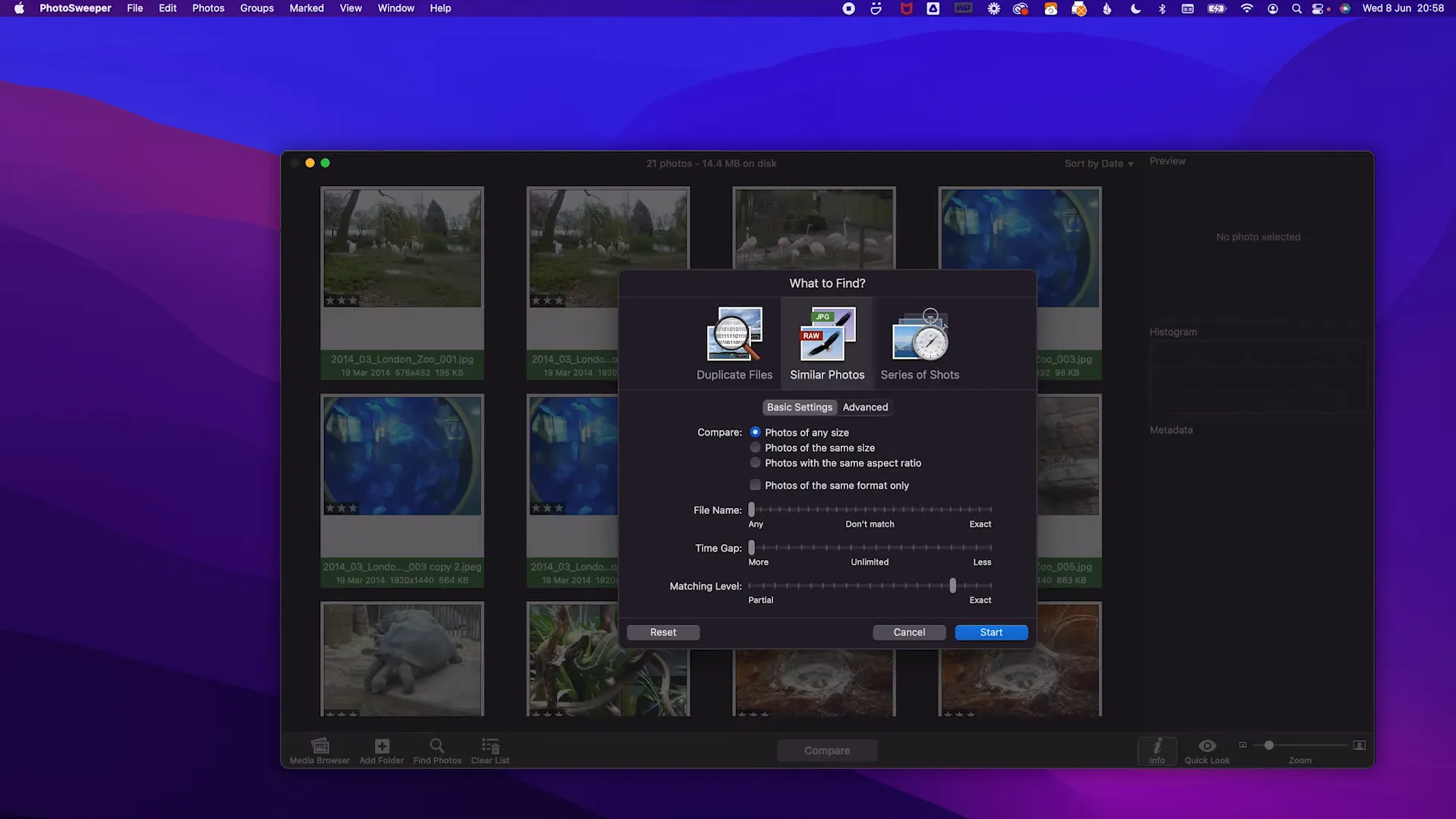Click the Reset button
The image size is (1456, 819).
click(x=663, y=632)
